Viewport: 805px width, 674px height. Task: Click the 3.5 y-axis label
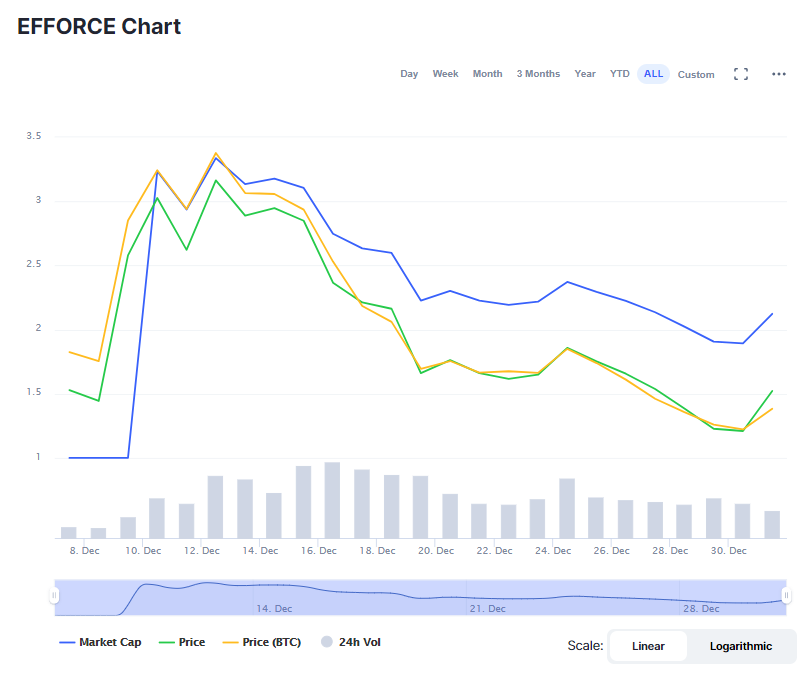[34, 136]
